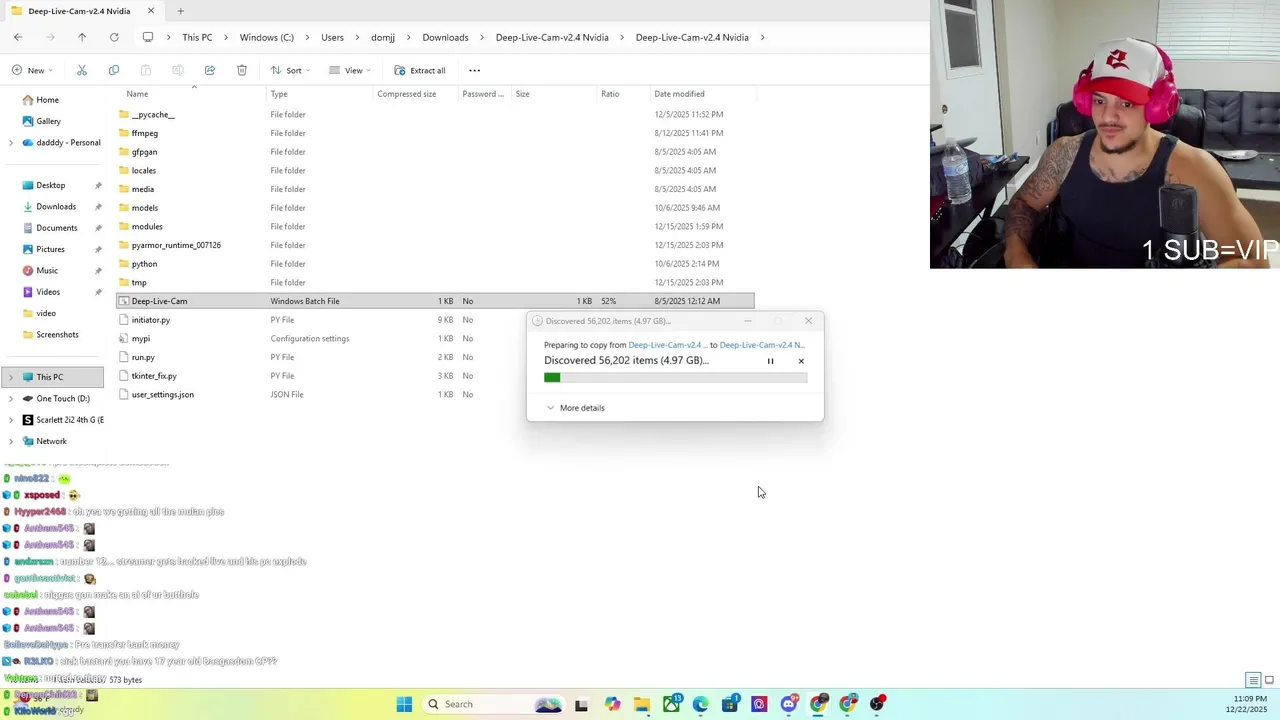Click the Share toolbar icon
The height and width of the screenshot is (720, 1280).
coord(210,70)
